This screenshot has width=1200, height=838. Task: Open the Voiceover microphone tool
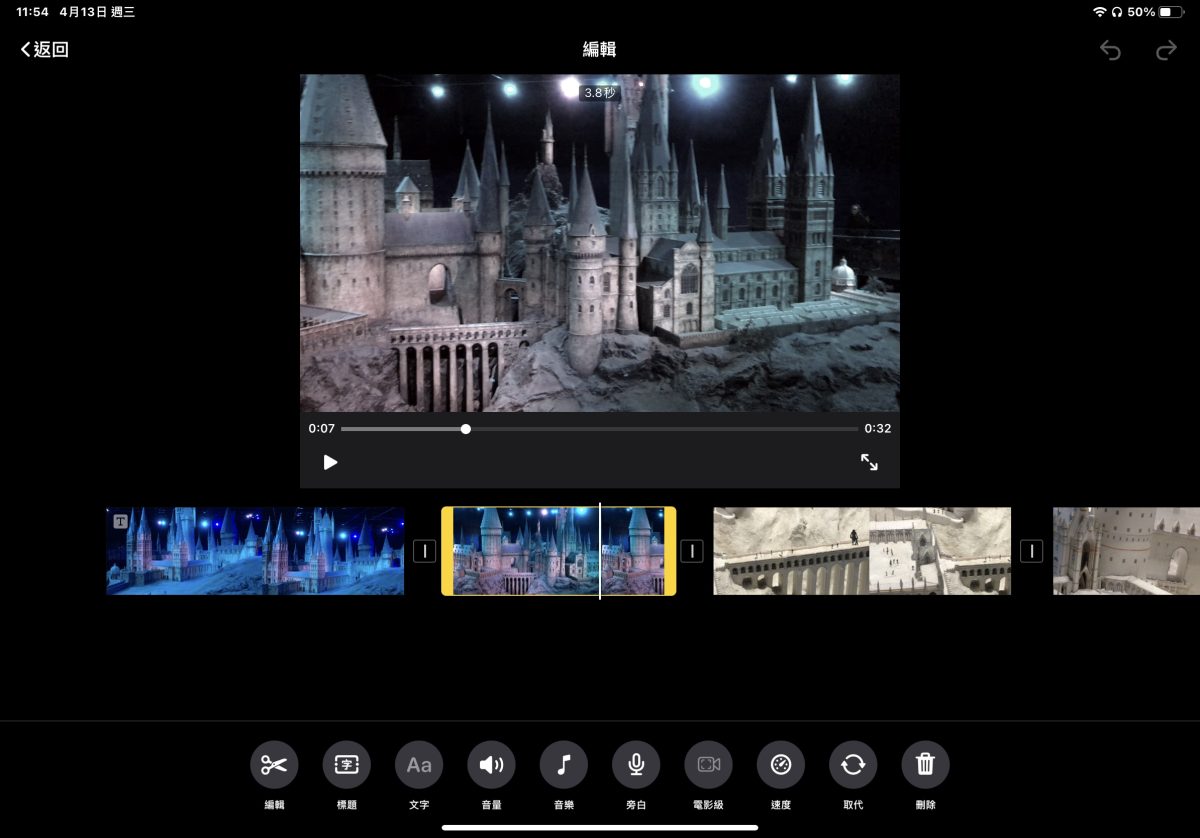[x=636, y=765]
